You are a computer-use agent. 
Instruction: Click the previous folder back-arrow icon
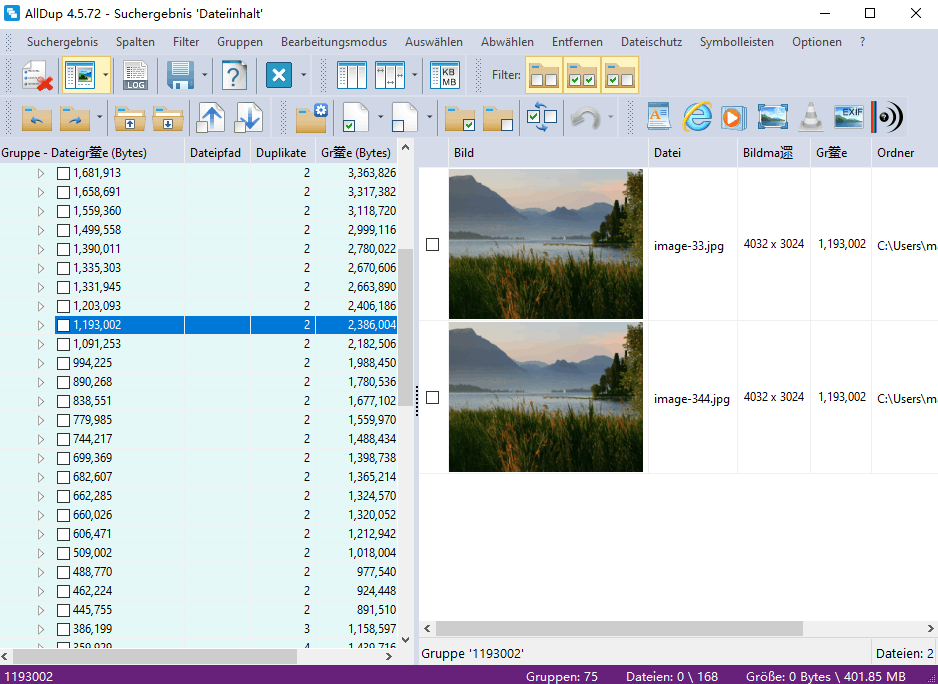(x=36, y=117)
